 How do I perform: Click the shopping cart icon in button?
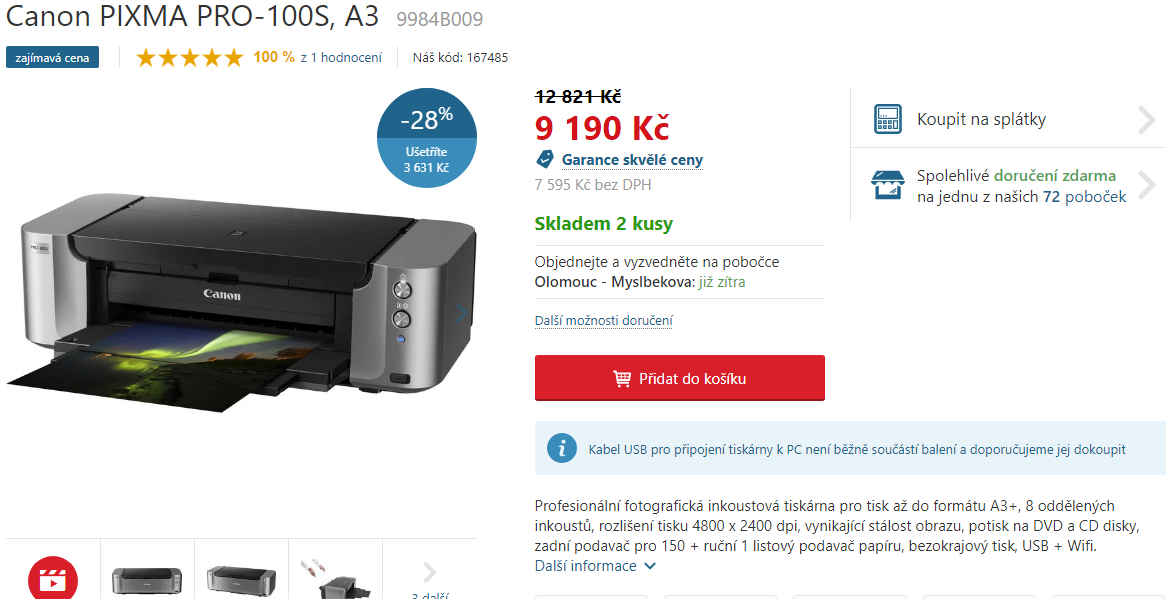(622, 378)
